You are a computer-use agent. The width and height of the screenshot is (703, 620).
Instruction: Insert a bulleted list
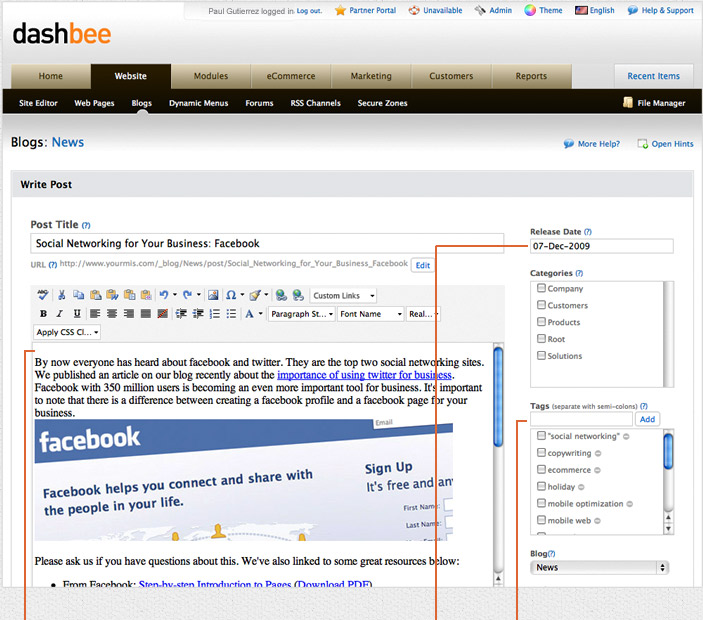click(x=231, y=313)
